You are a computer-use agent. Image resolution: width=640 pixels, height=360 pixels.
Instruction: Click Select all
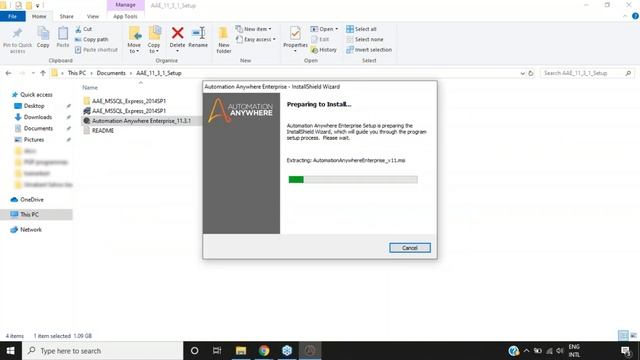[x=362, y=29]
